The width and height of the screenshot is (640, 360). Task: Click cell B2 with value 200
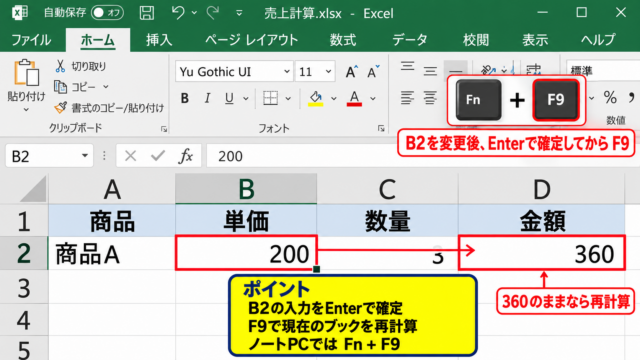(x=246, y=253)
